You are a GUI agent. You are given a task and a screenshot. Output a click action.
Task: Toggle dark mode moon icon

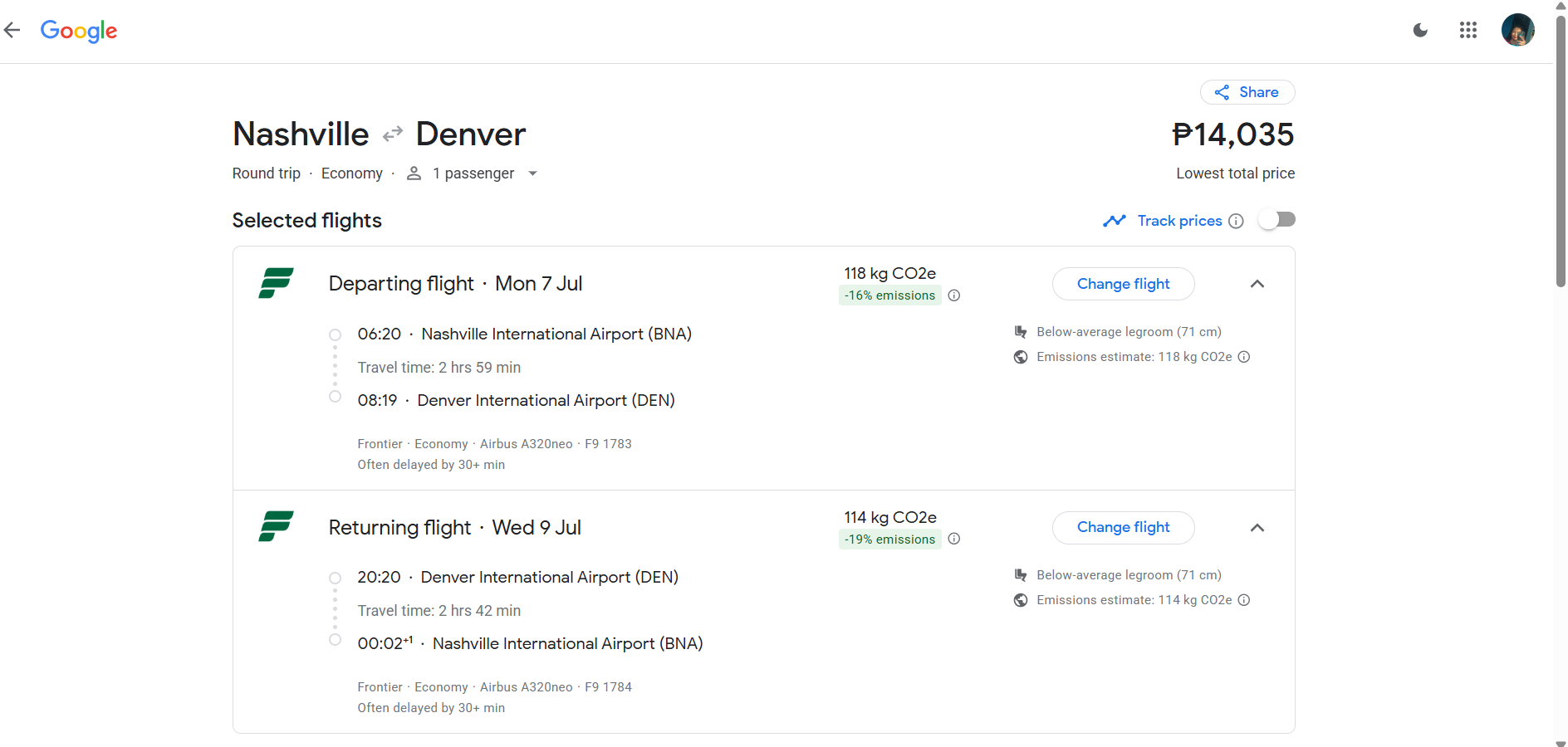tap(1420, 31)
